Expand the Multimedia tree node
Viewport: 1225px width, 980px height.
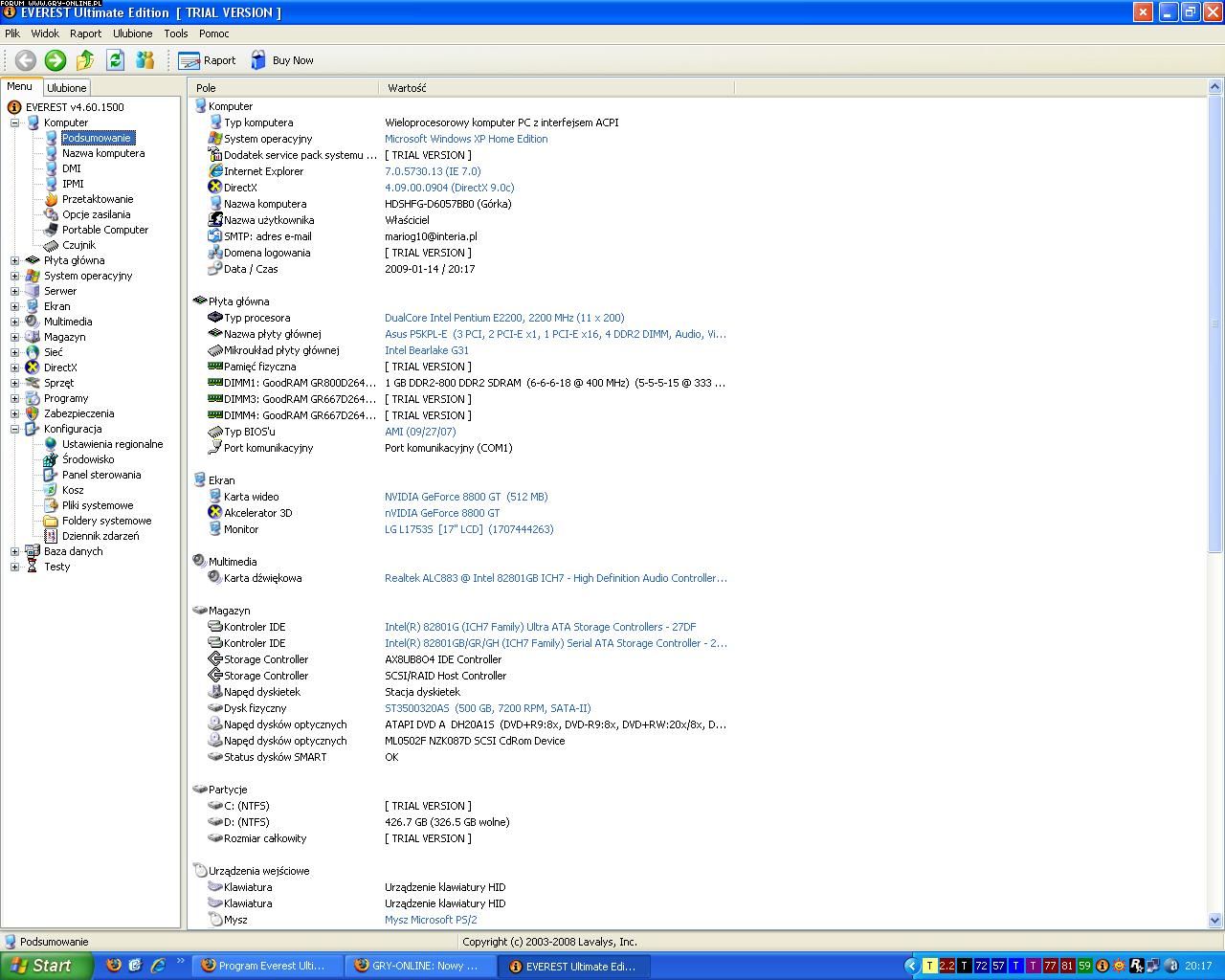(x=14, y=322)
